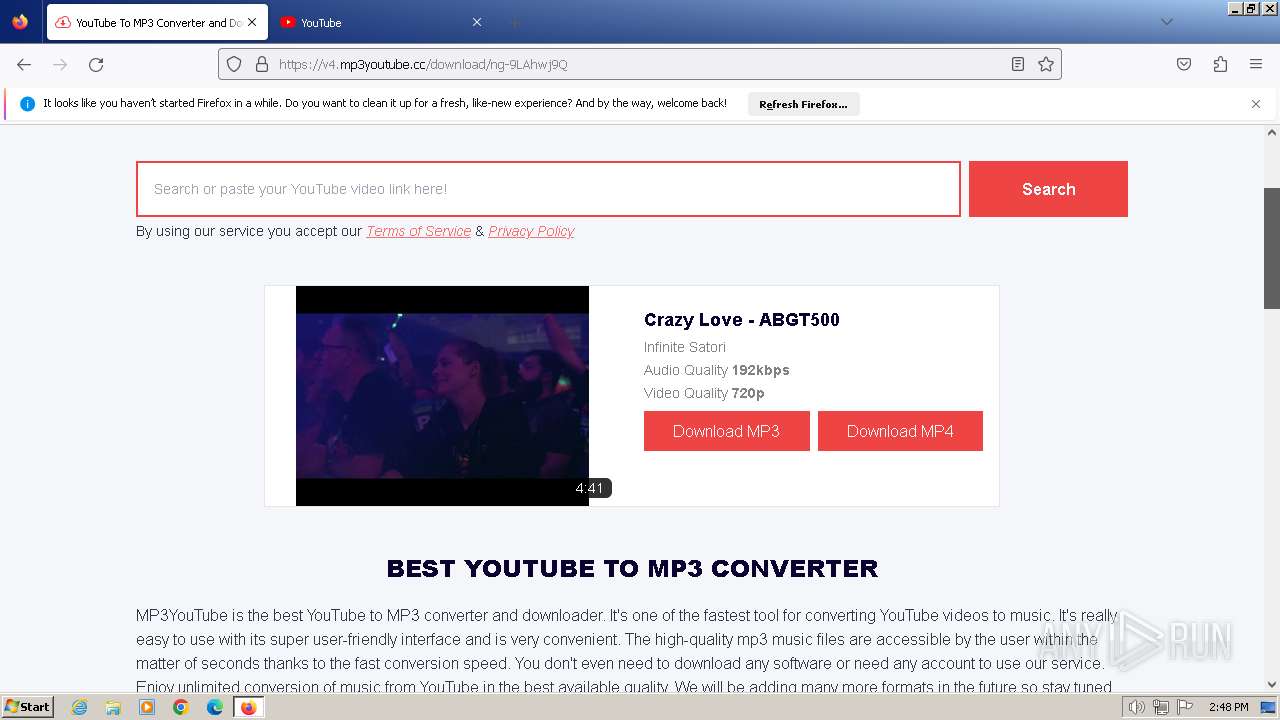
Task: Click the info icon in notification bar
Action: (27, 104)
